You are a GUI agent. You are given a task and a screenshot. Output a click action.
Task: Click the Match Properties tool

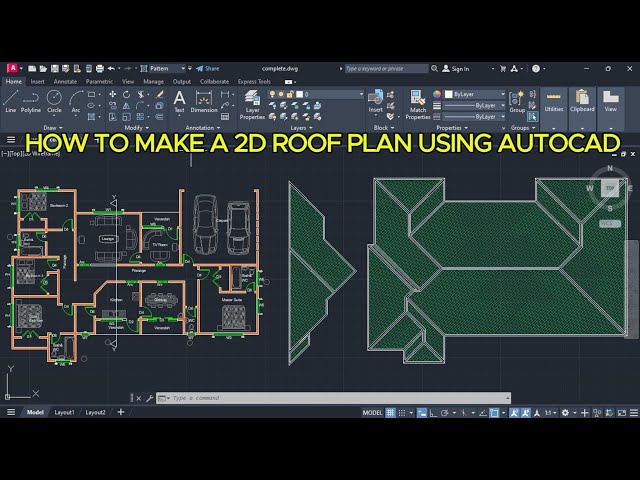pos(418,105)
